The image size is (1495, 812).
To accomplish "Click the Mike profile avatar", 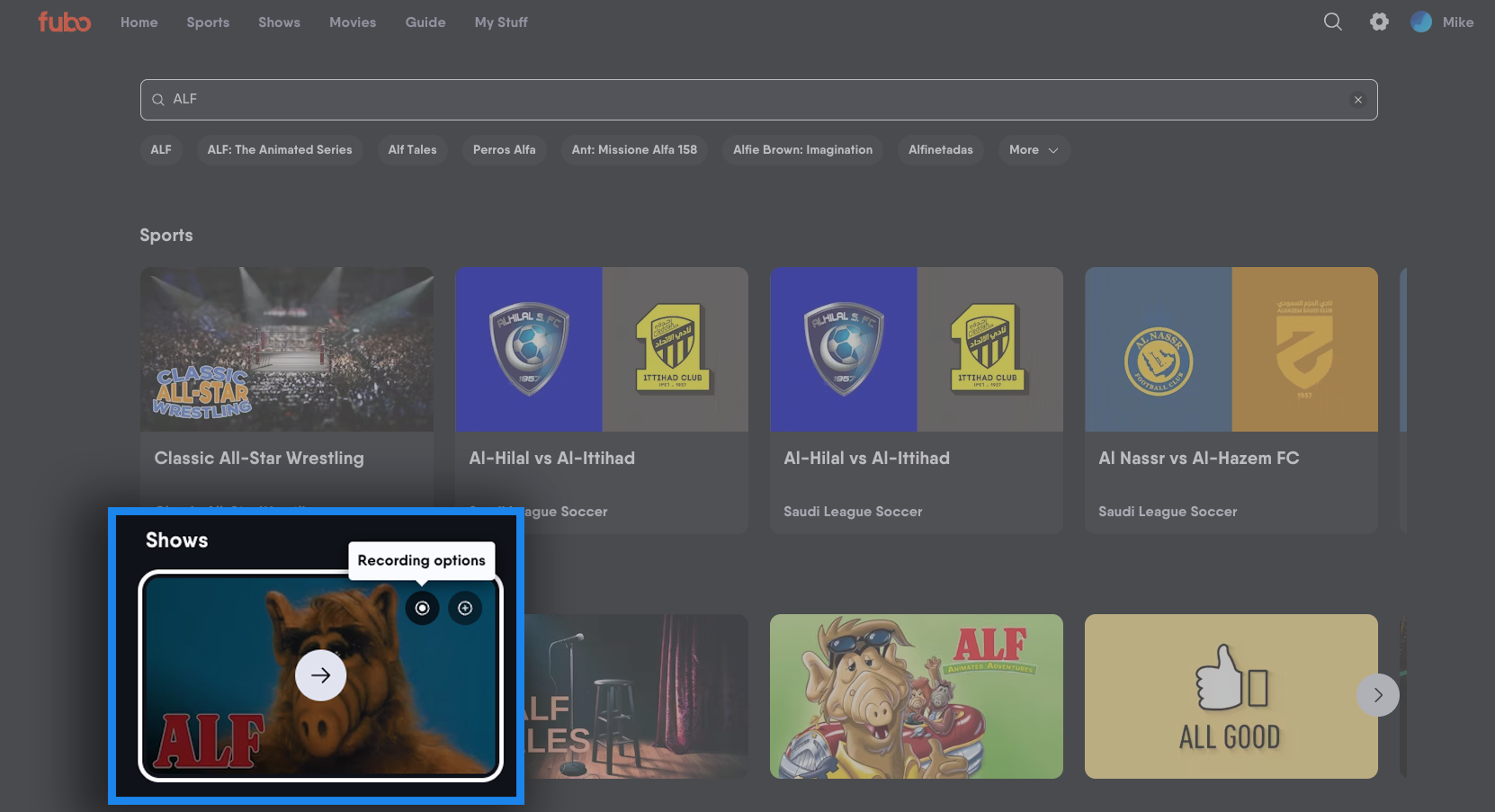I will 1421,22.
